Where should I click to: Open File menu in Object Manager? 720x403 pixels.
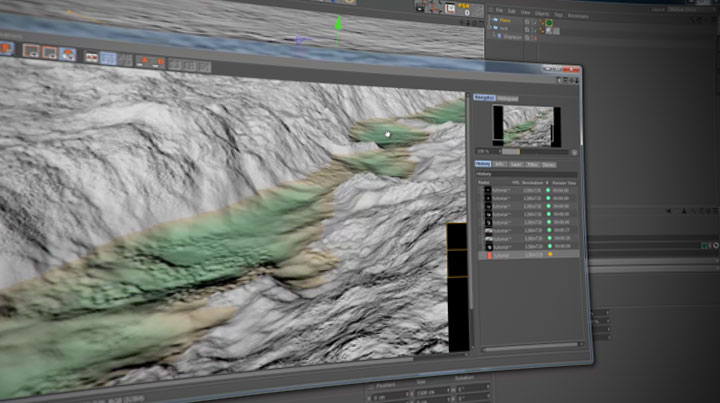click(x=499, y=10)
